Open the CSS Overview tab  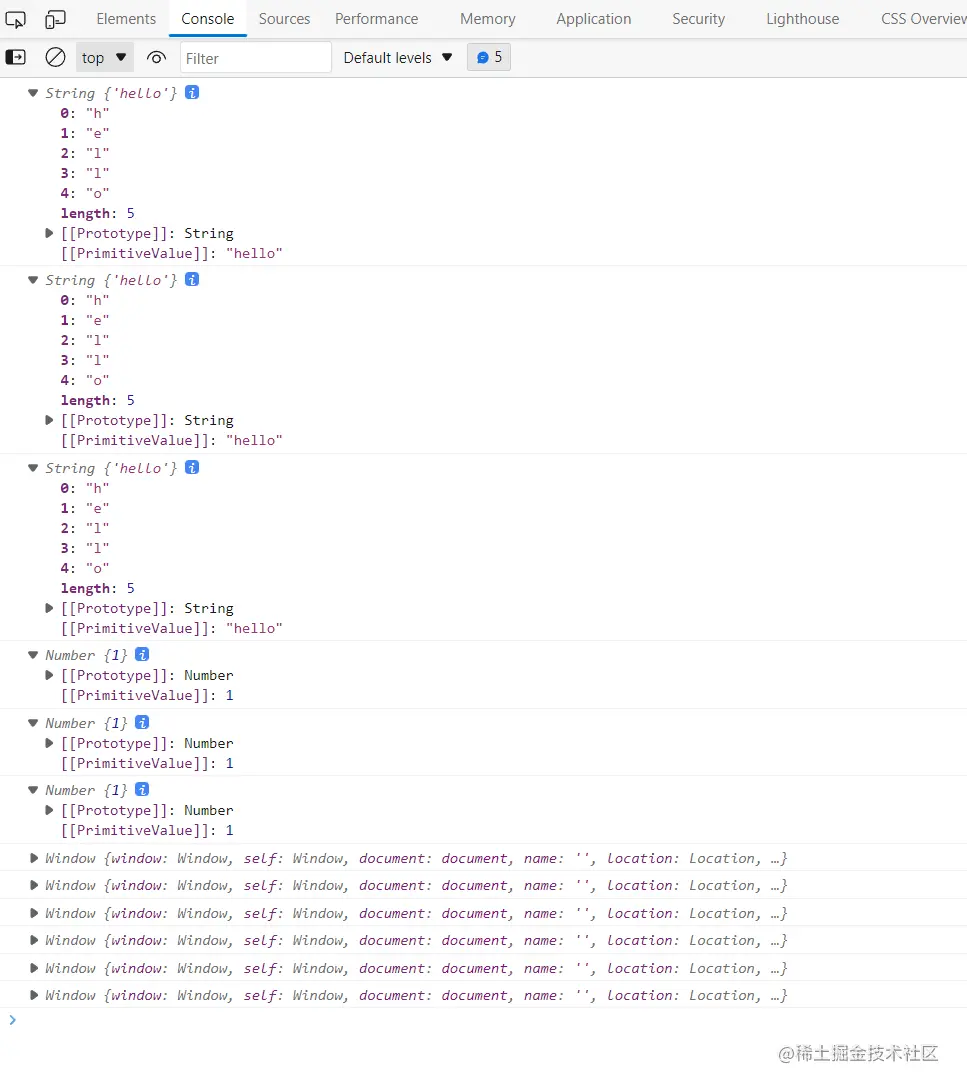pyautogui.click(x=923, y=19)
